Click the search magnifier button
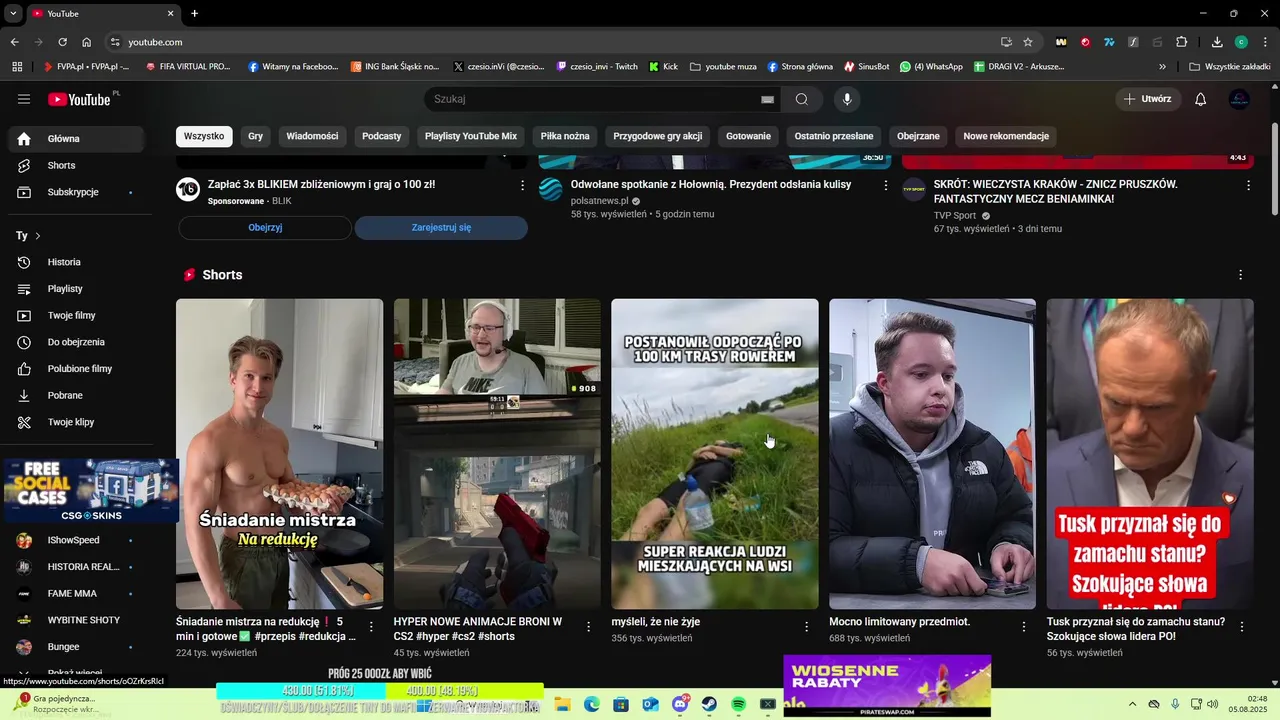Viewport: 1280px width, 720px height. tap(802, 99)
